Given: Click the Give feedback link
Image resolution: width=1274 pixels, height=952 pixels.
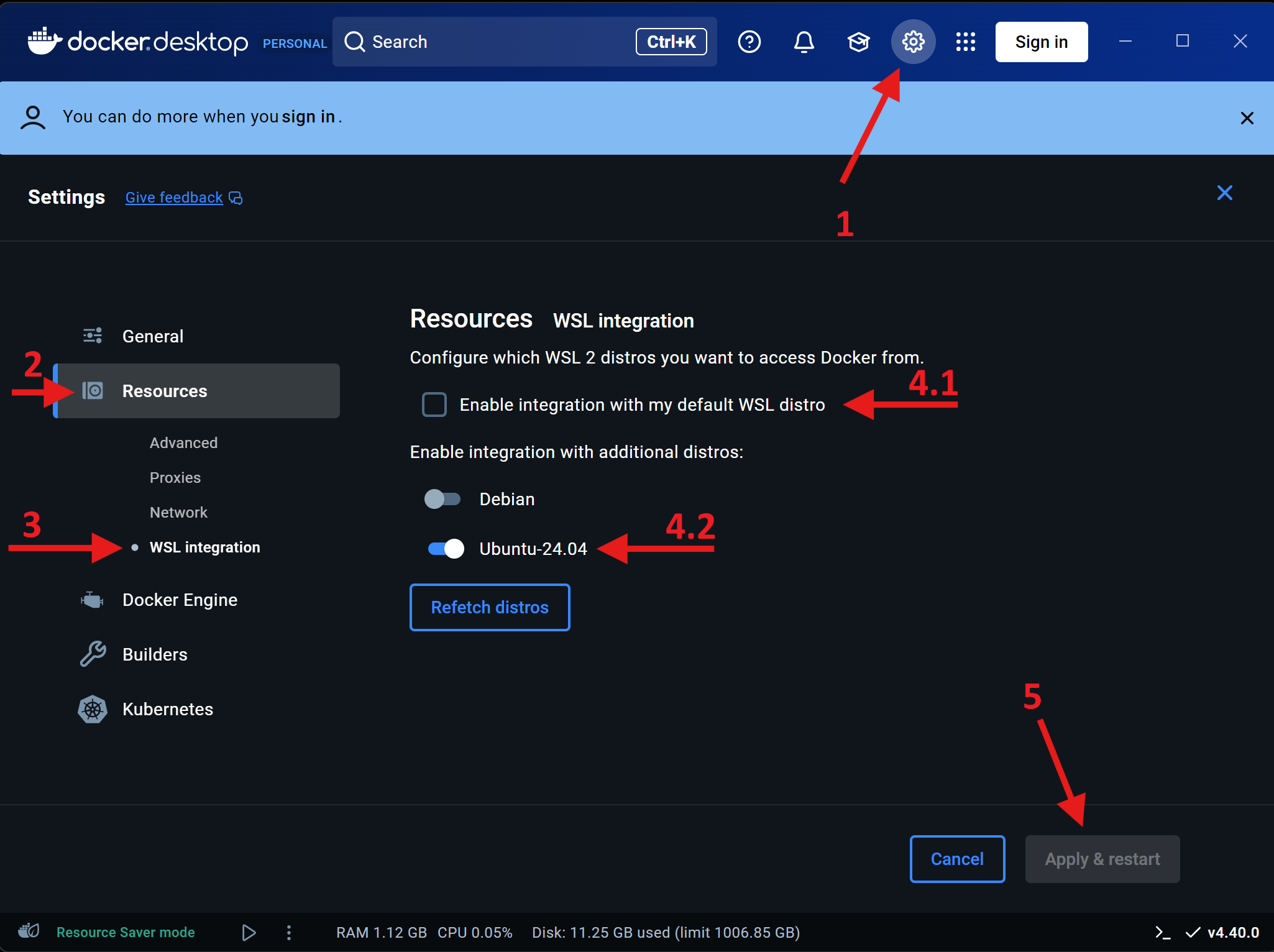Looking at the screenshot, I should coord(174,198).
